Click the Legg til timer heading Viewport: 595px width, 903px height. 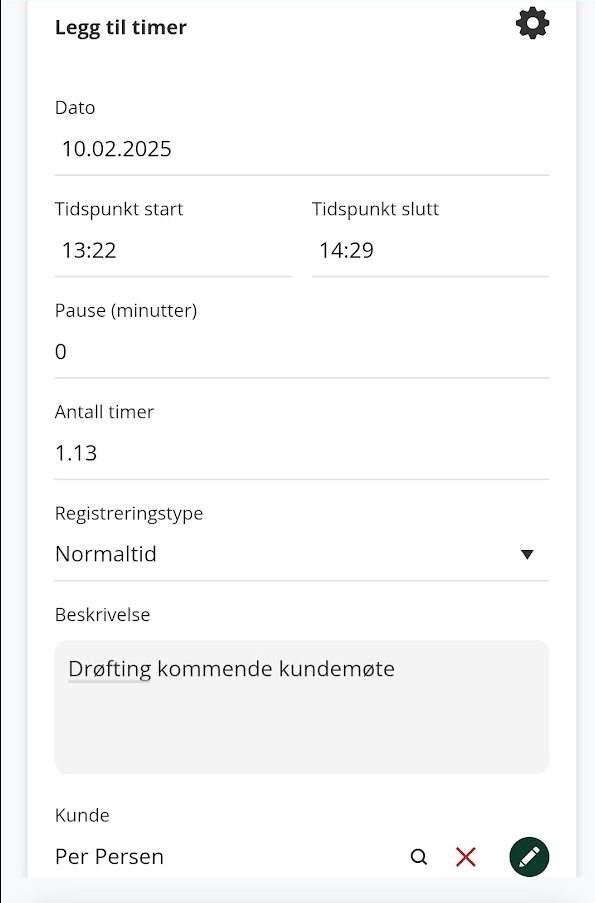(x=121, y=28)
